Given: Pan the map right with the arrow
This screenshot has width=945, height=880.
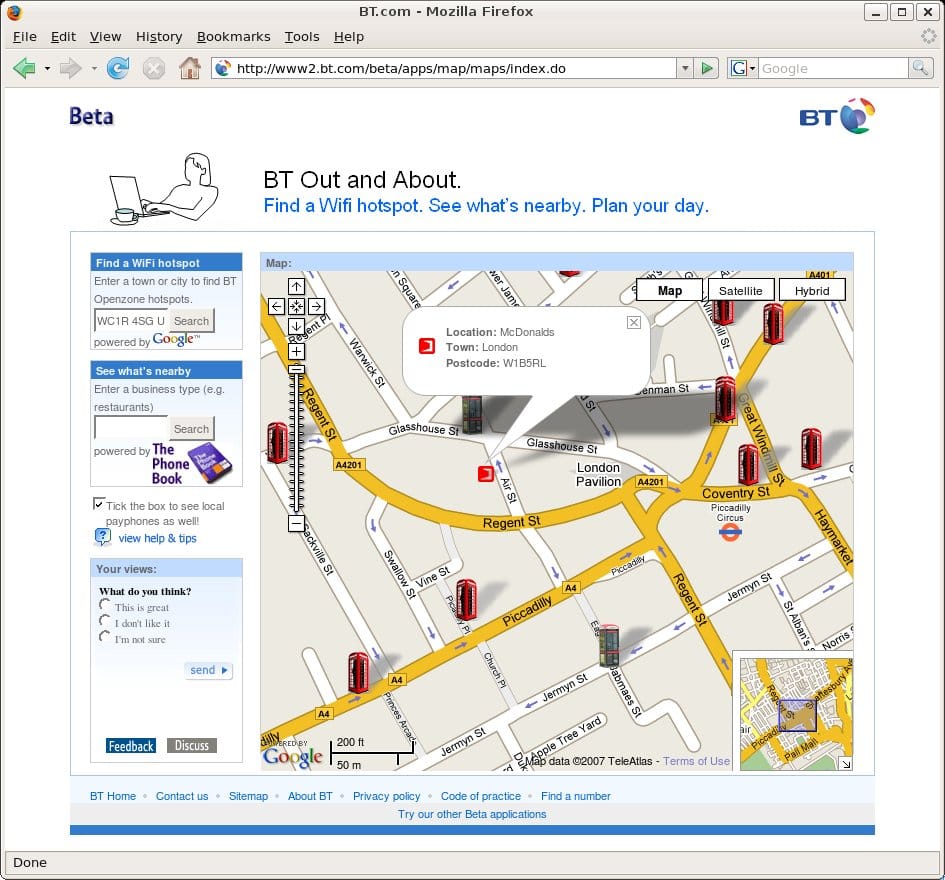Looking at the screenshot, I should click(316, 306).
